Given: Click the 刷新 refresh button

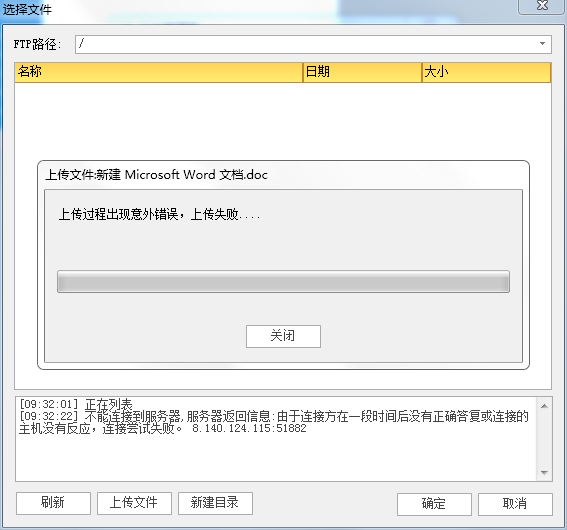Looking at the screenshot, I should coord(53,503).
